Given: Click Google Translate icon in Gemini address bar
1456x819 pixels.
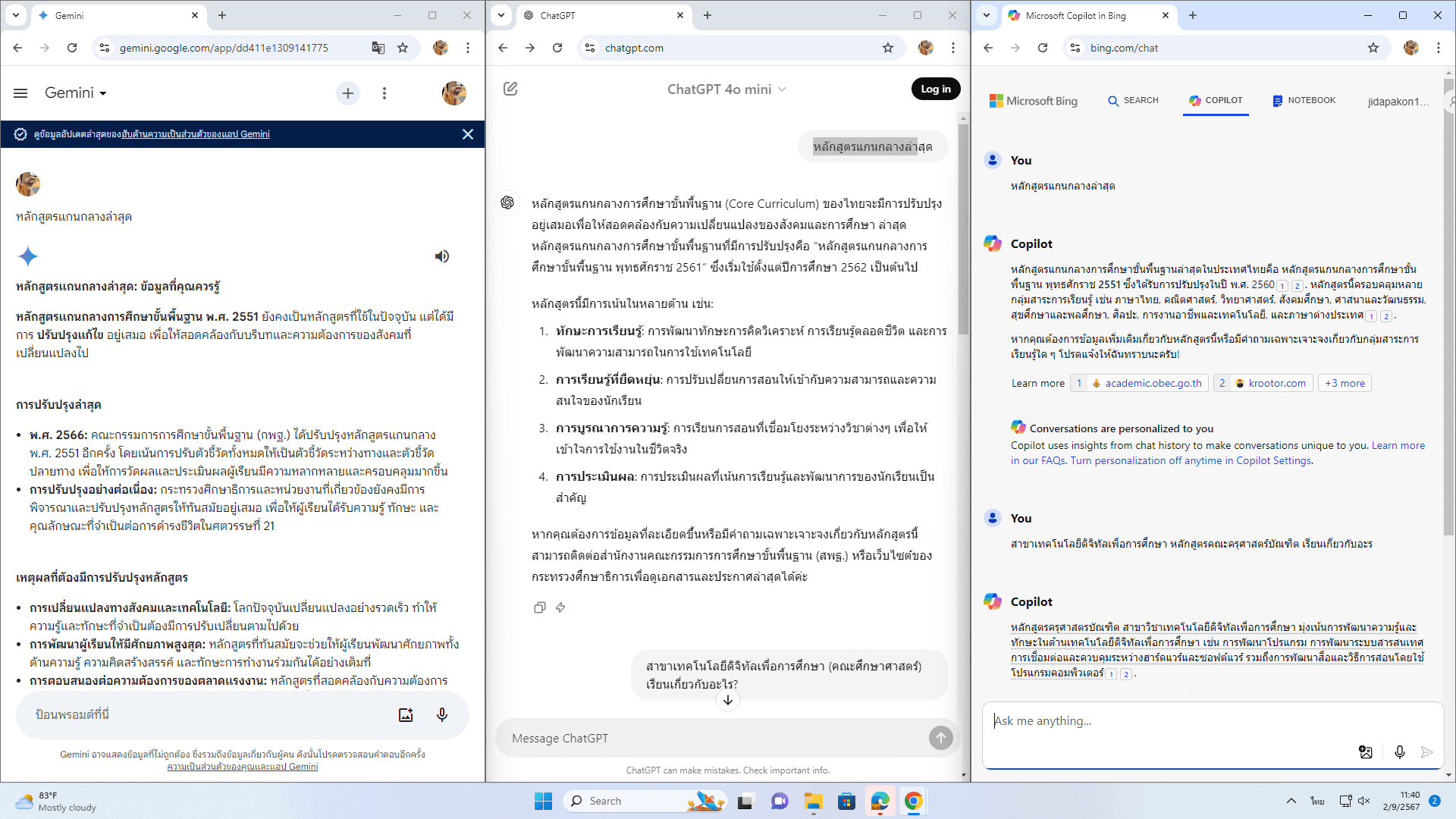Looking at the screenshot, I should pos(378,48).
